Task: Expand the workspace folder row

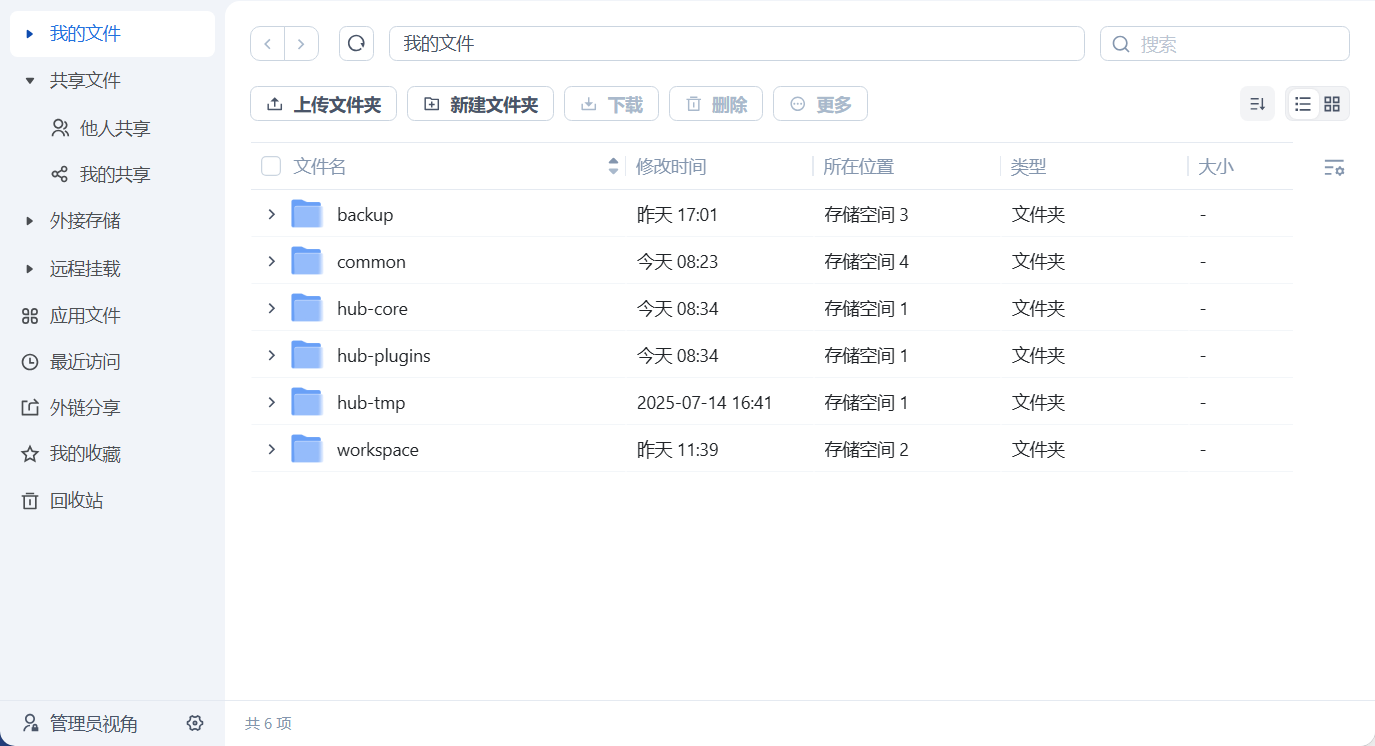Action: pos(271,449)
